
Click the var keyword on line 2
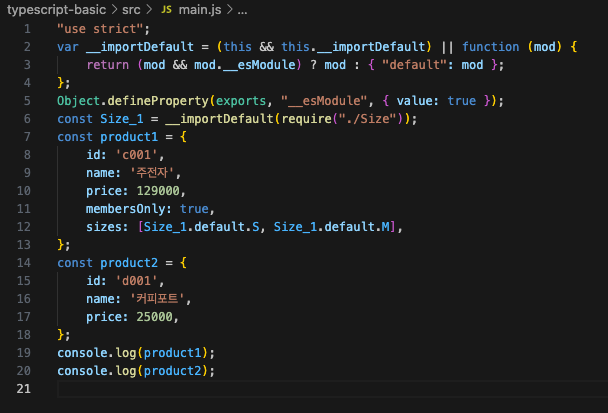(68, 47)
